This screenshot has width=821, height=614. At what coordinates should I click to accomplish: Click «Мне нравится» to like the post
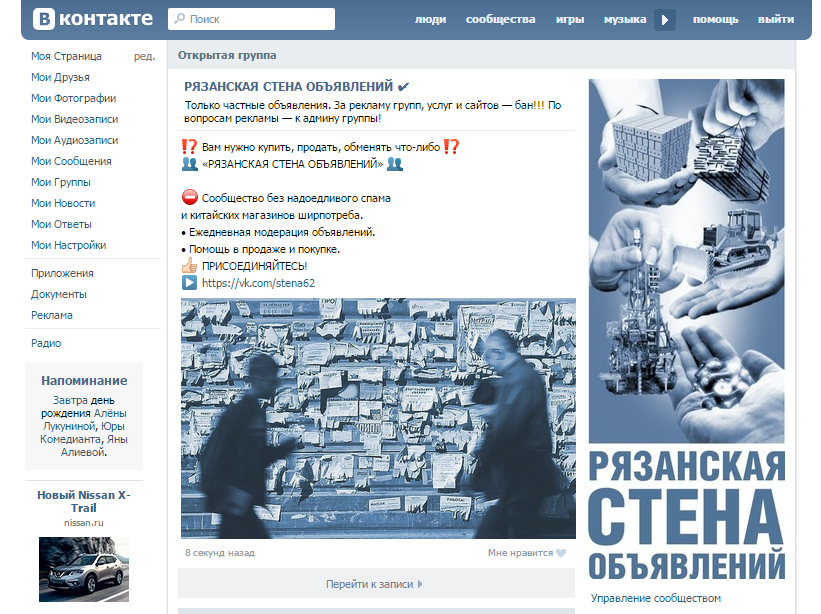pyautogui.click(x=520, y=552)
